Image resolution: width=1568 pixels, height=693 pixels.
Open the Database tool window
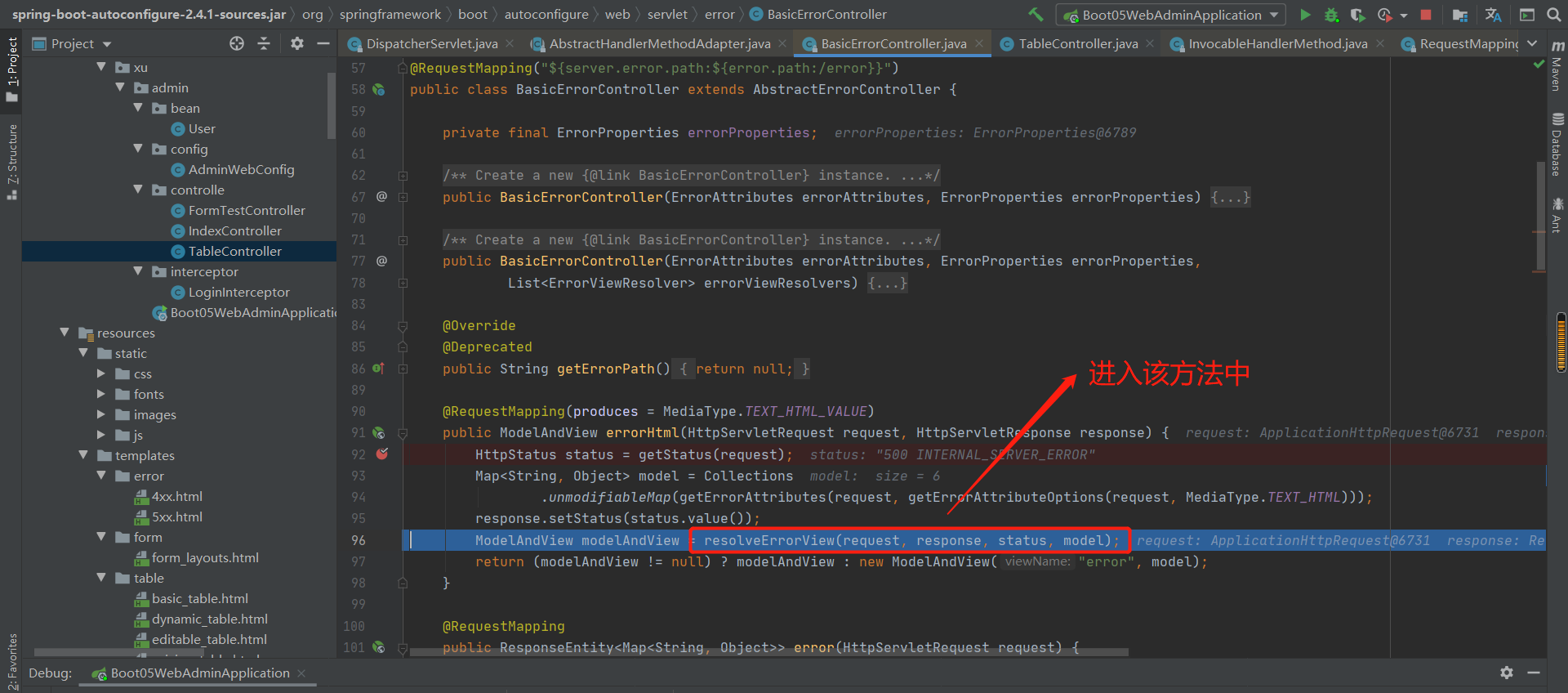point(1557,145)
